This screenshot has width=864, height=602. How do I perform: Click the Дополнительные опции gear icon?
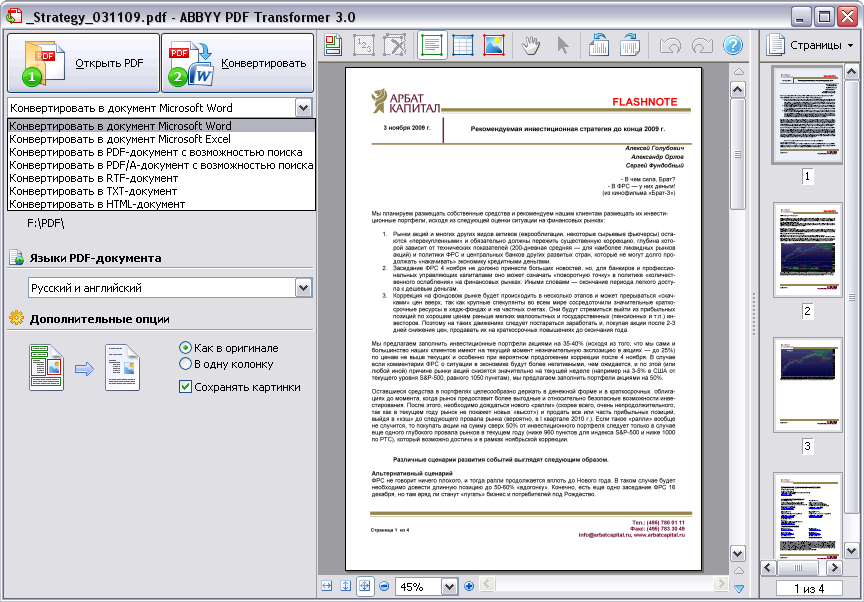point(17,318)
